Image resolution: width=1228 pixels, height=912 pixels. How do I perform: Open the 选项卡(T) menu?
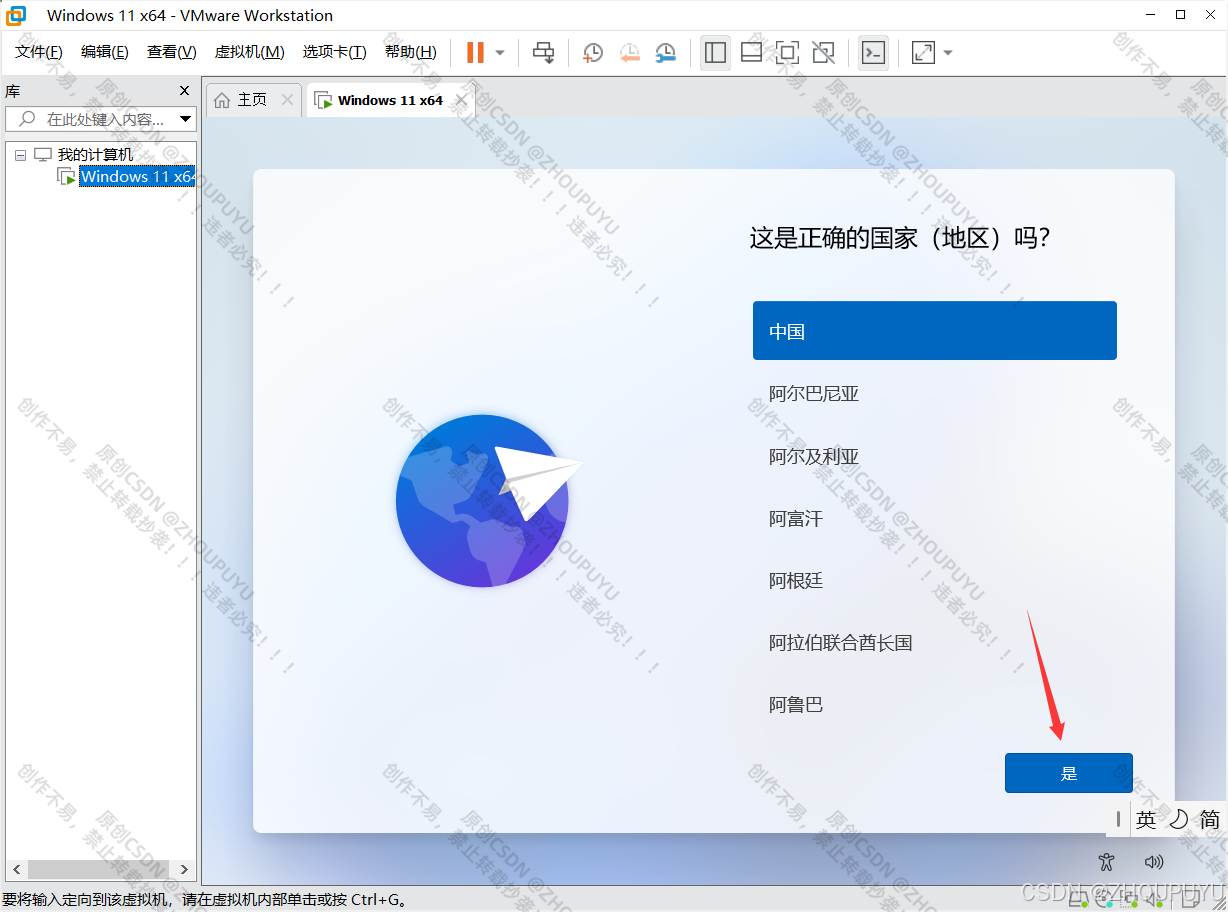pyautogui.click(x=335, y=52)
